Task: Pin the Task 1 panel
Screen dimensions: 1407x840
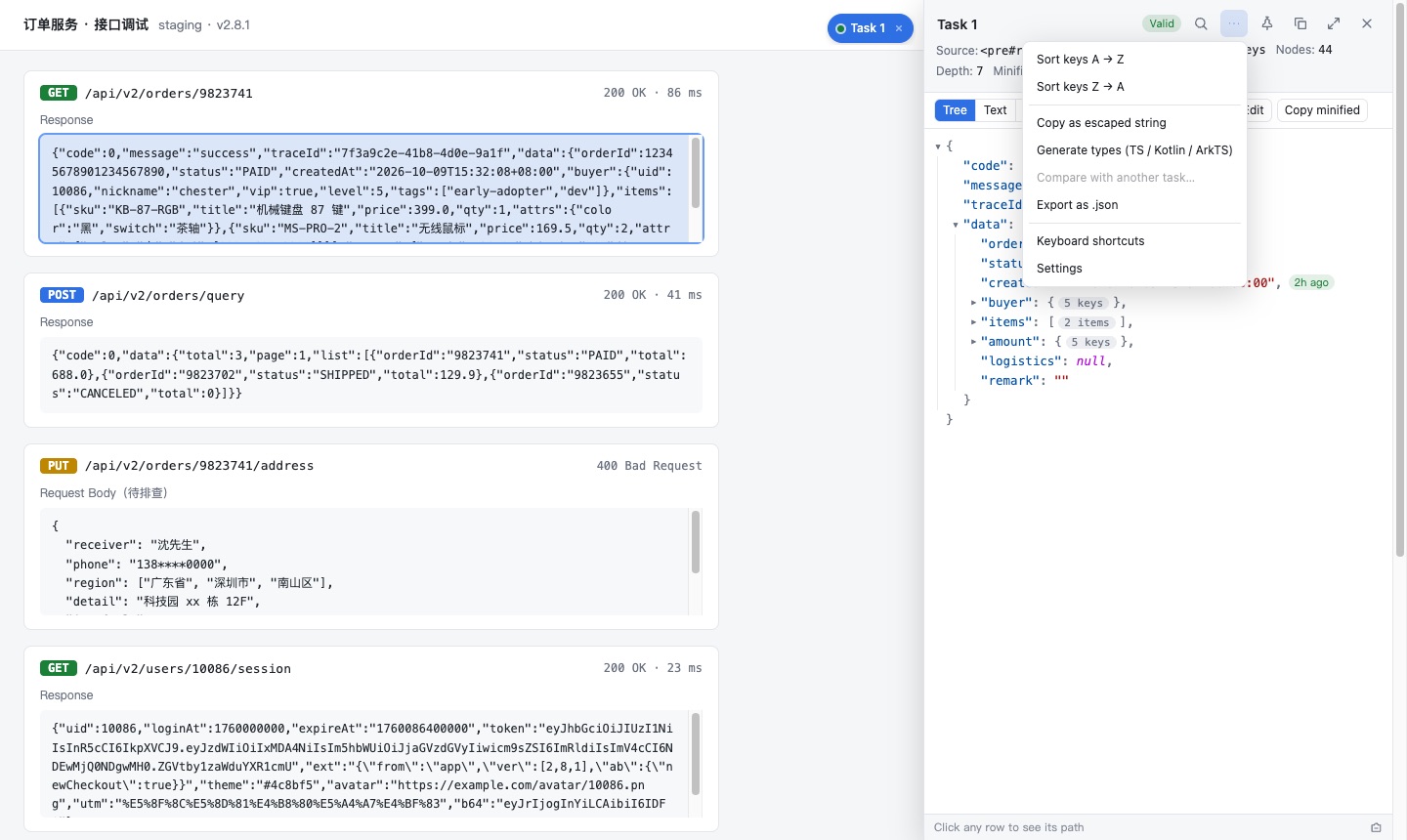Action: [1267, 24]
